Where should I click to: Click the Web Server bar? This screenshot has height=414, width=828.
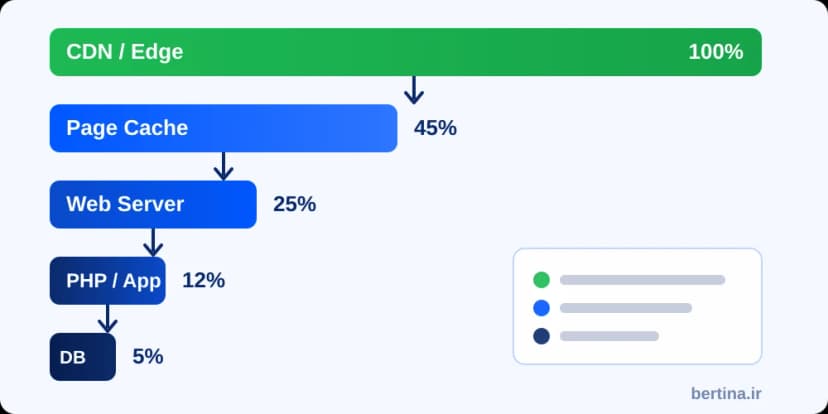[153, 204]
